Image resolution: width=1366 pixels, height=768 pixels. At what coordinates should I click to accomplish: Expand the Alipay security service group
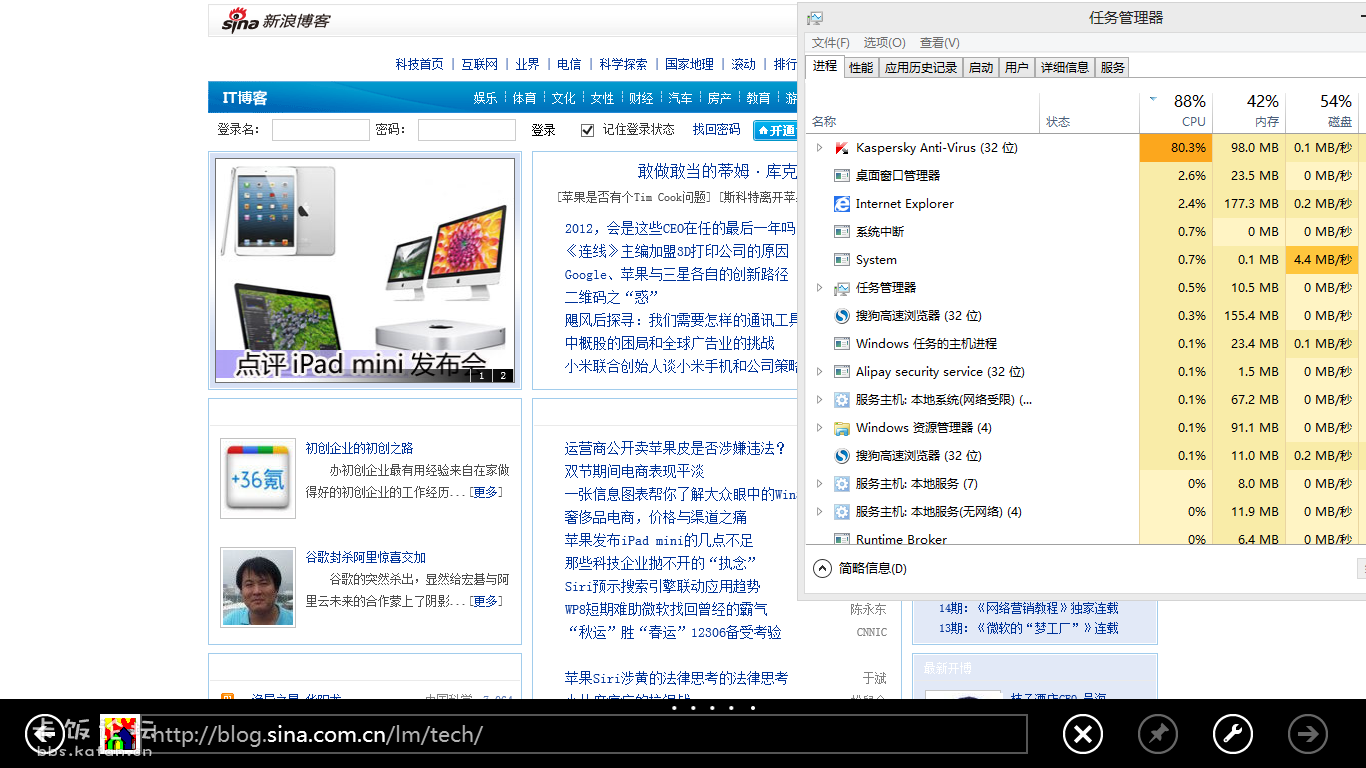pos(820,372)
